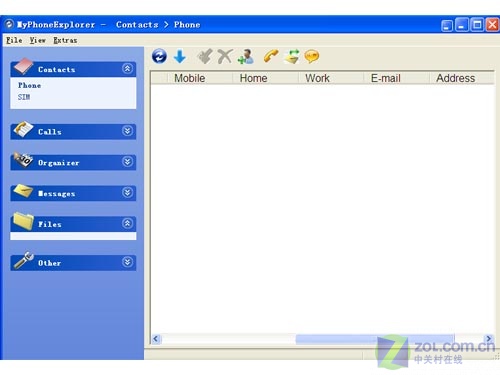Sort by the Home column header

pyautogui.click(x=265, y=78)
